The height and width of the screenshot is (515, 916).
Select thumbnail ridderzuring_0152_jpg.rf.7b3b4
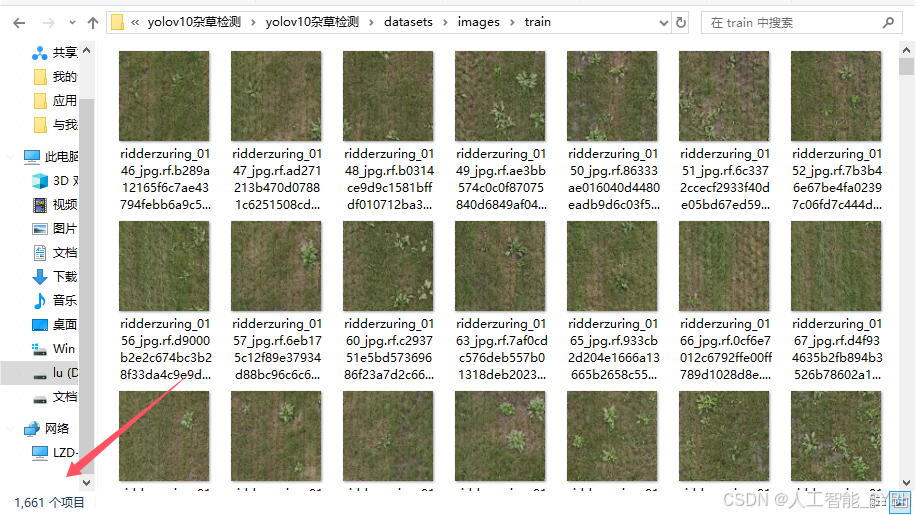[836, 96]
